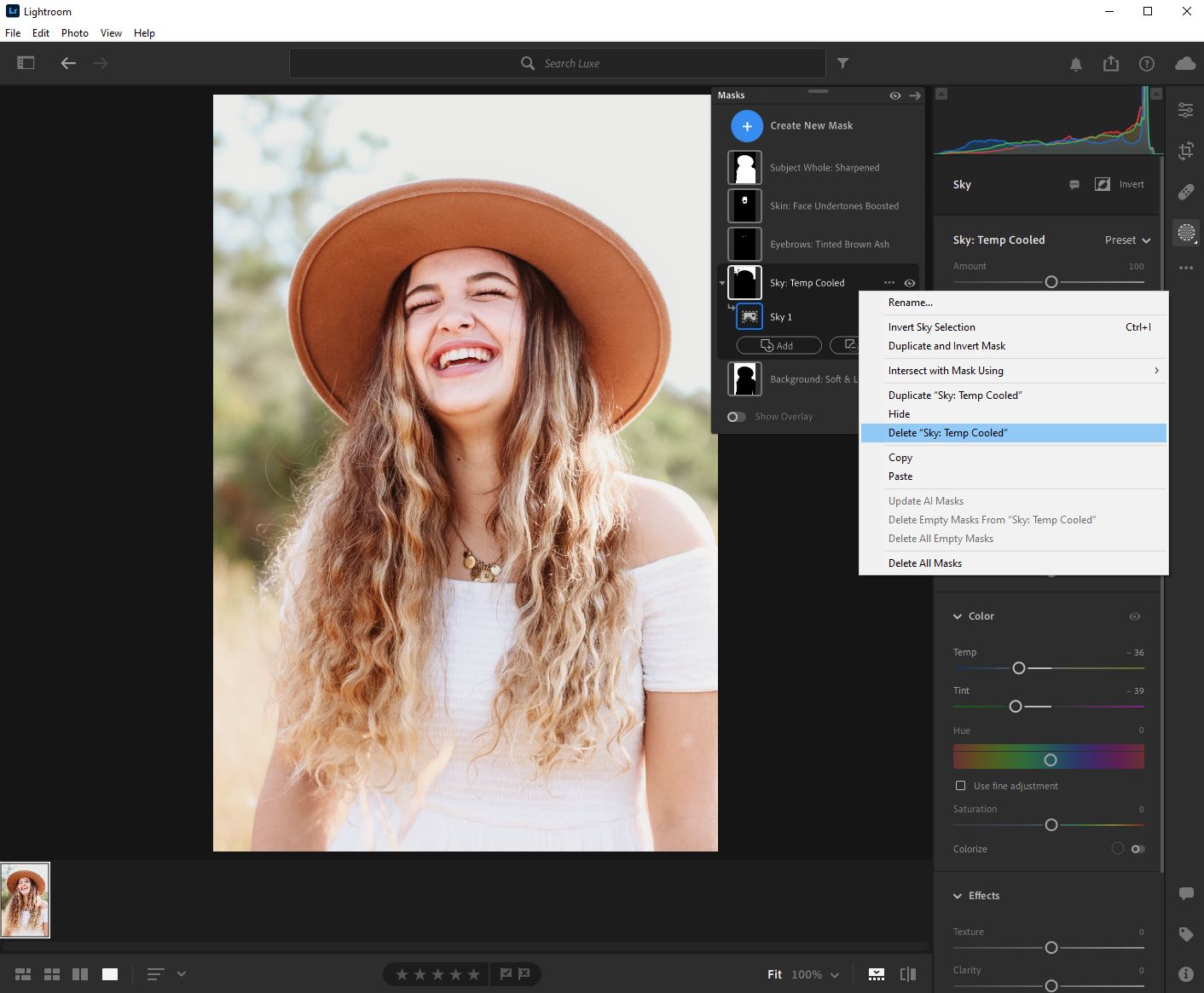The image size is (1204, 993).
Task: Open the Preset dropdown
Action: [x=1127, y=240]
